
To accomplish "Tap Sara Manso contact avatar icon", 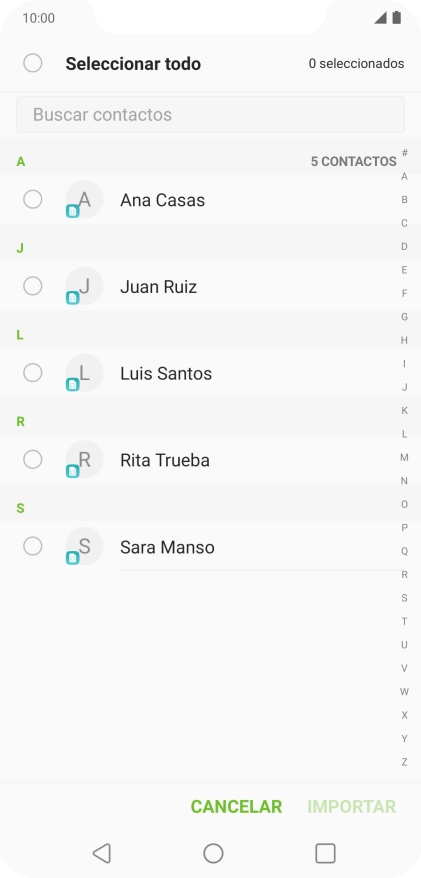I will [x=84, y=547].
